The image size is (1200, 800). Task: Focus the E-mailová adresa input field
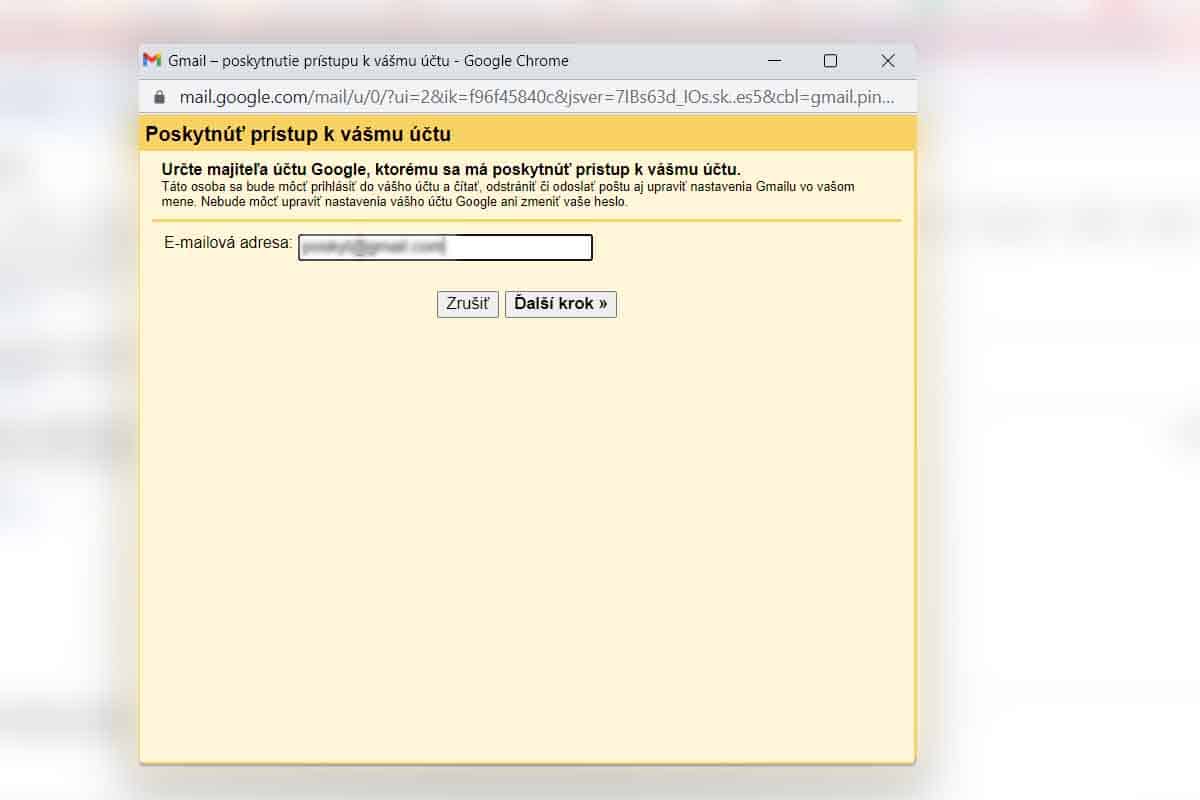tap(445, 247)
